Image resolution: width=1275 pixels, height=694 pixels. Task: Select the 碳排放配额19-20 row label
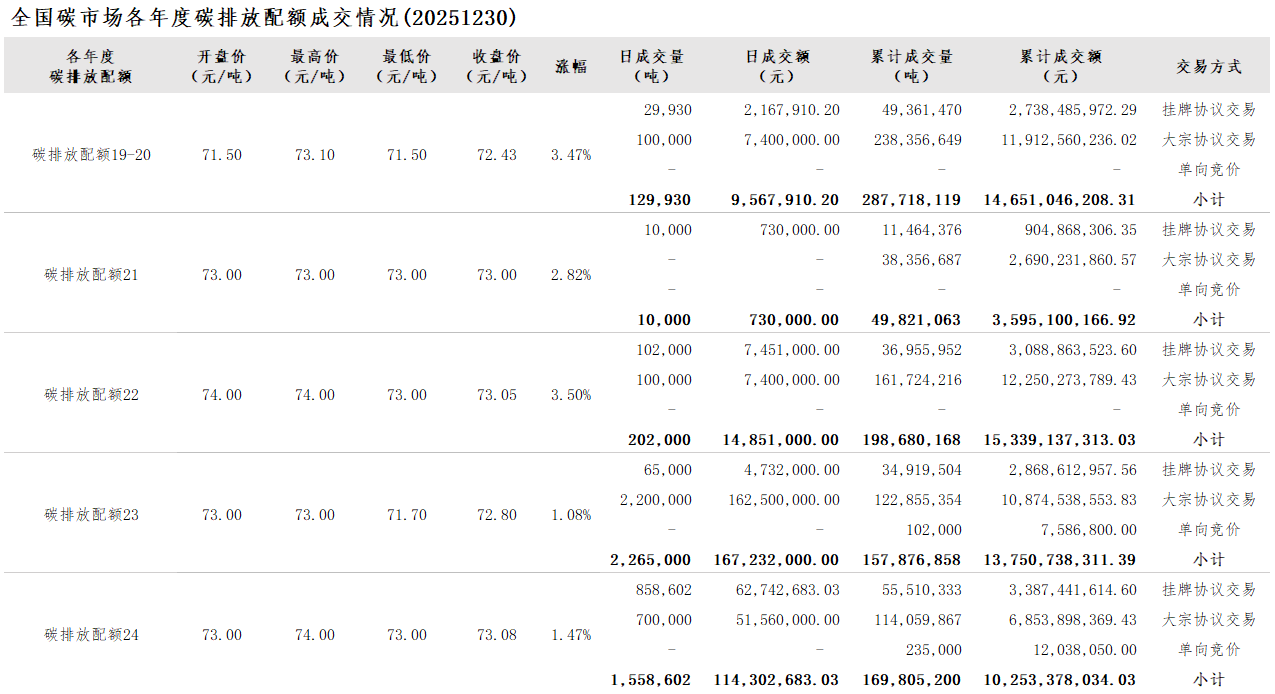click(92, 155)
